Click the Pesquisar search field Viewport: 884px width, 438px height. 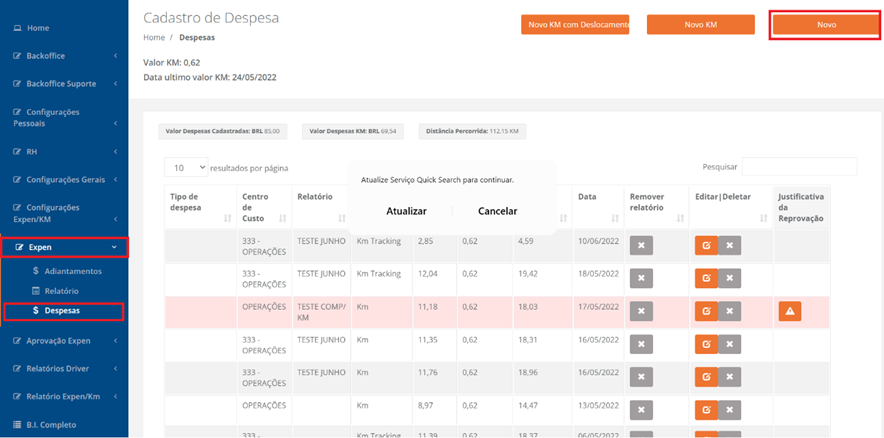pos(799,167)
